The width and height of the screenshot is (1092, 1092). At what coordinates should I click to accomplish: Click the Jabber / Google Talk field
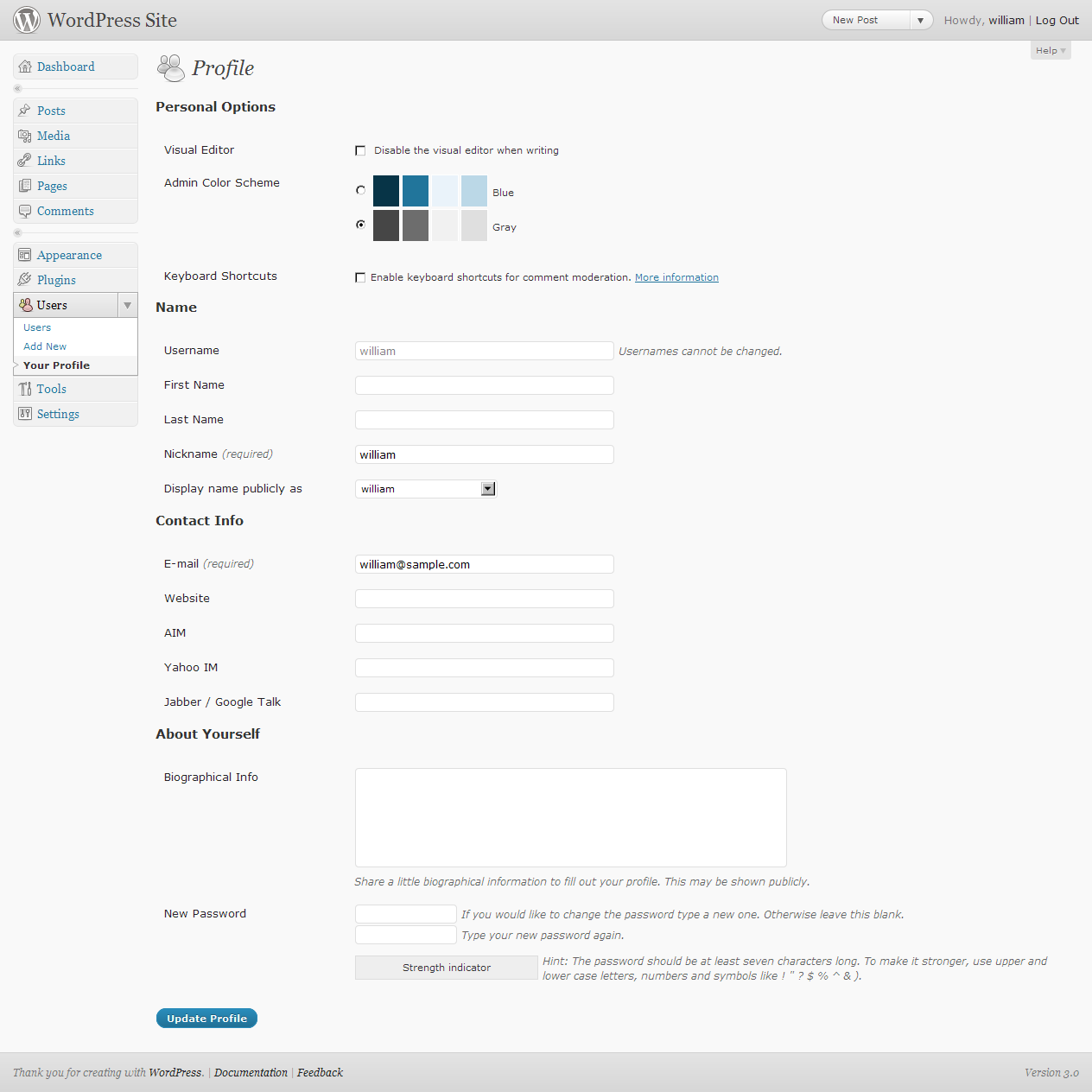[x=485, y=702]
